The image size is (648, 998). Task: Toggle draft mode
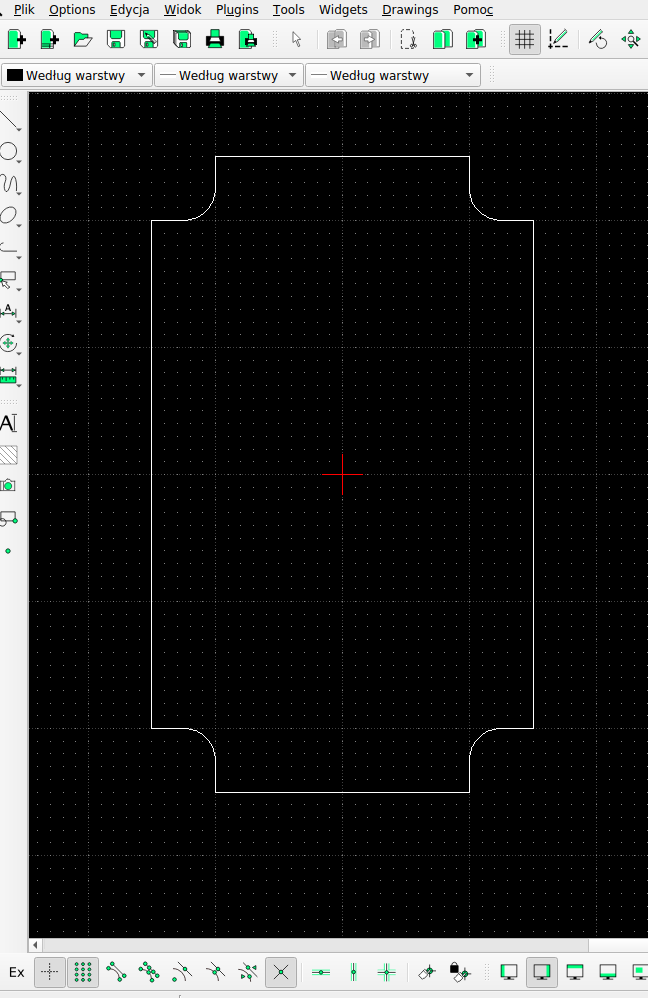[558, 39]
